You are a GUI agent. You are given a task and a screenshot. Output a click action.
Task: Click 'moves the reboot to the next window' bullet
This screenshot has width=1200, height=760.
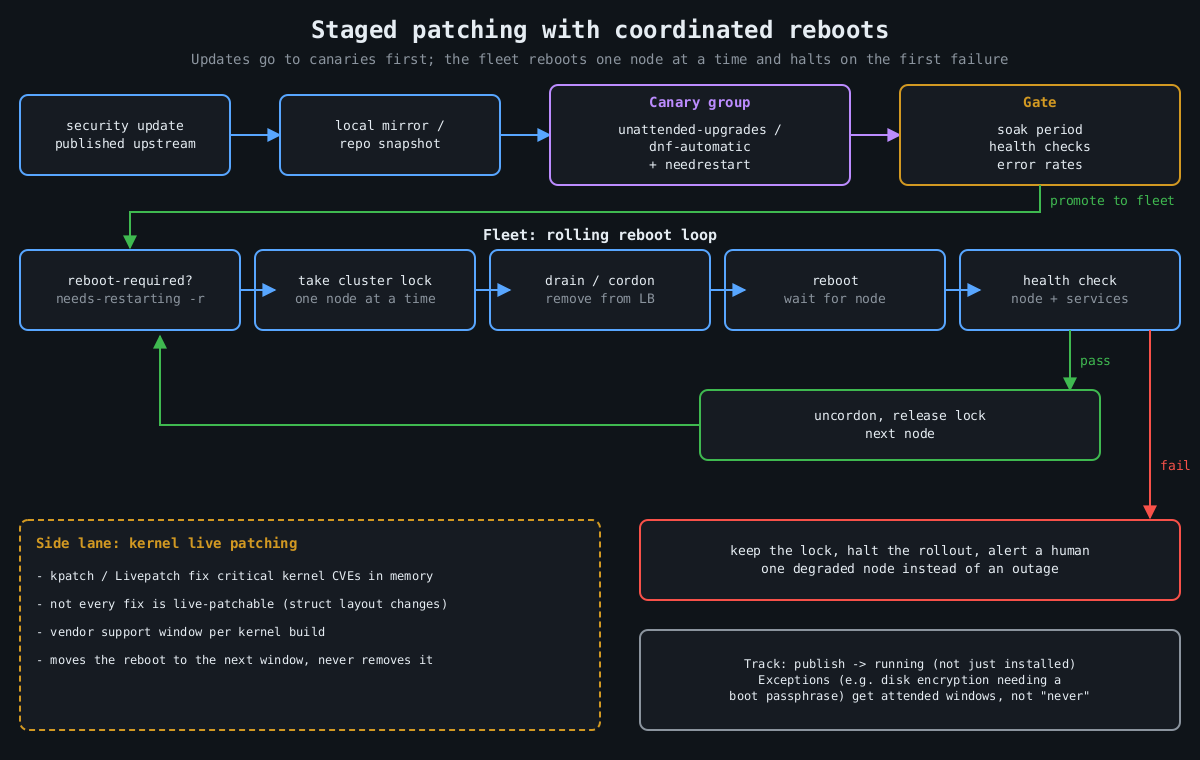235,660
